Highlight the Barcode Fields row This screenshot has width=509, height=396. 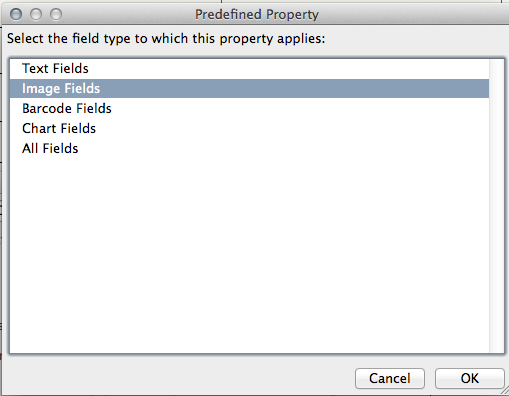249,108
